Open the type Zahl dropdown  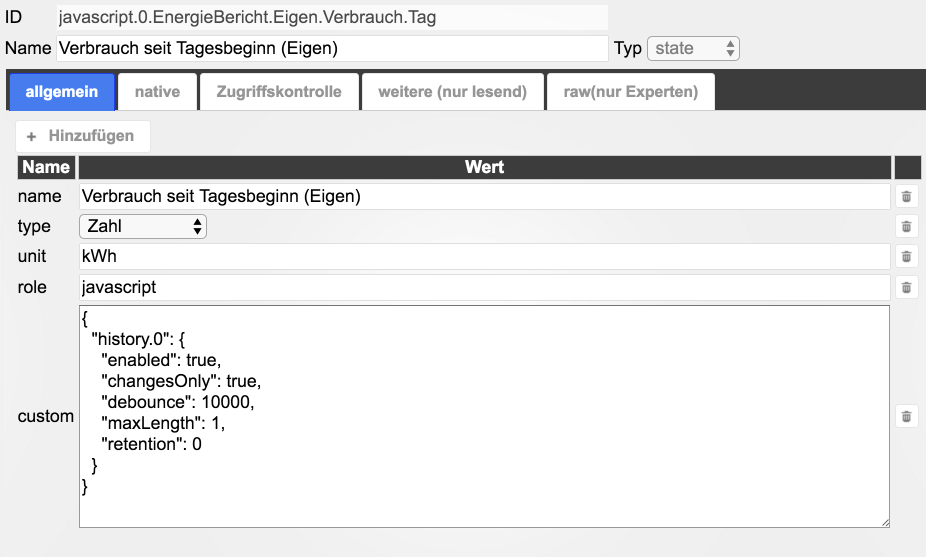click(x=143, y=227)
